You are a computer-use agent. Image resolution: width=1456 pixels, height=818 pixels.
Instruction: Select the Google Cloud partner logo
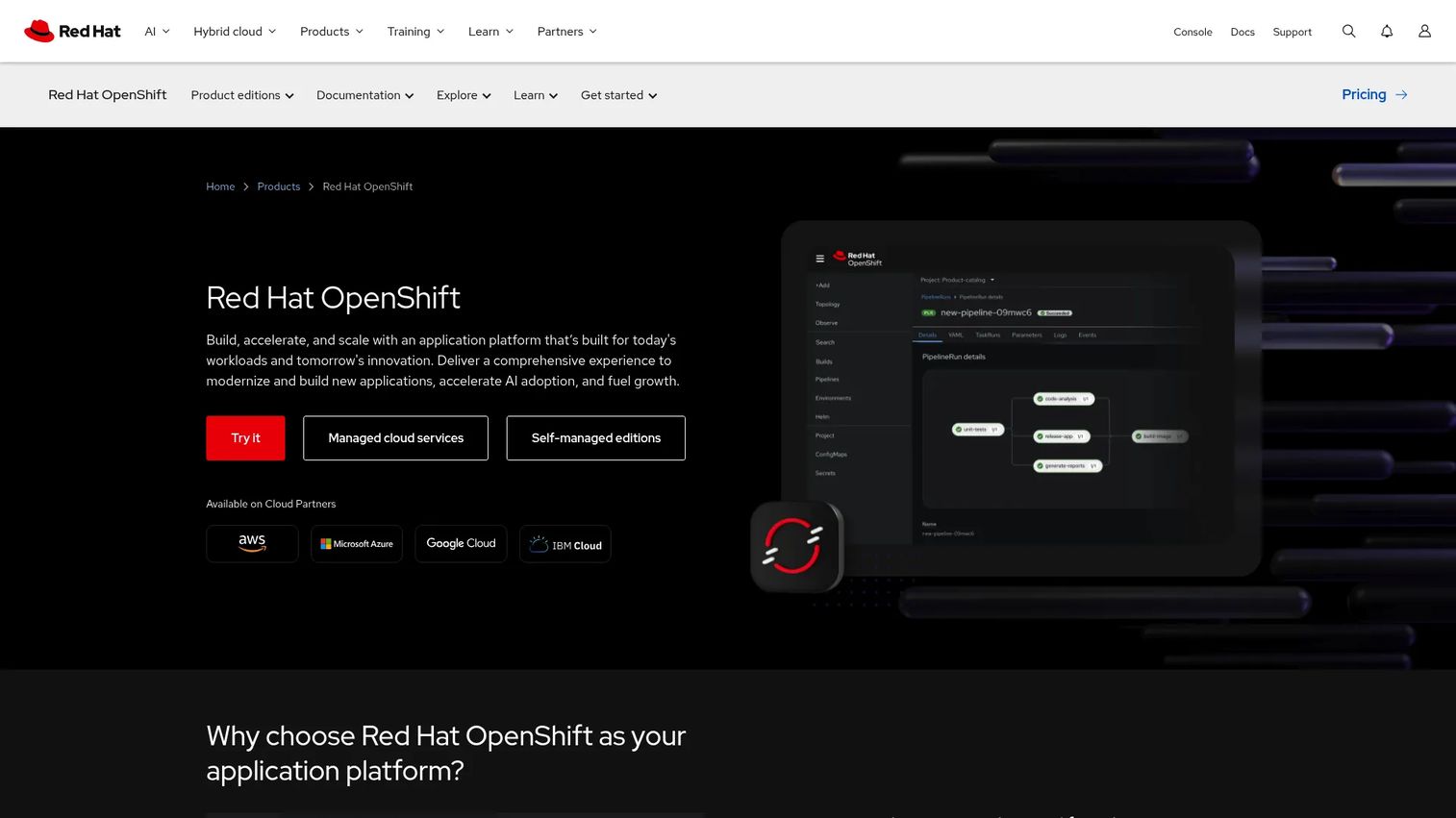pyautogui.click(x=461, y=544)
